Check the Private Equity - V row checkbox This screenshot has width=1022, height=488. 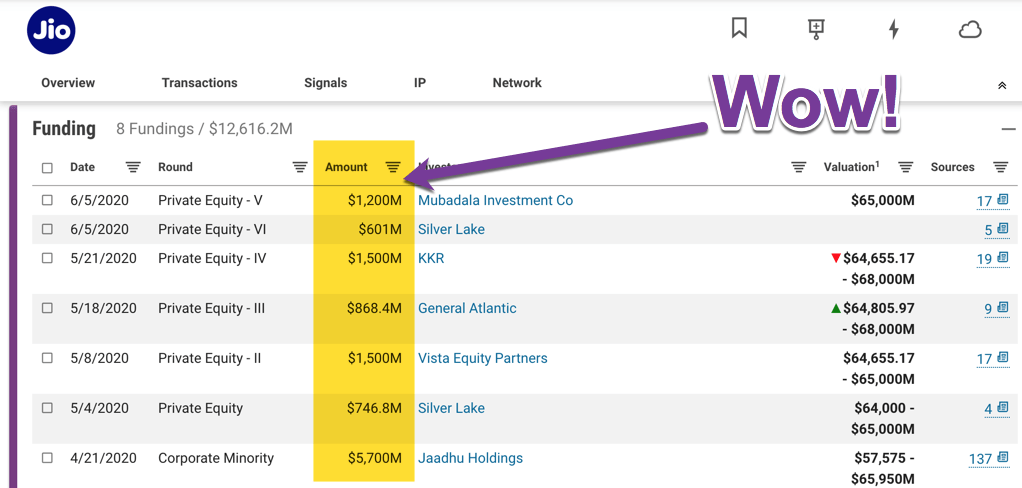point(47,201)
